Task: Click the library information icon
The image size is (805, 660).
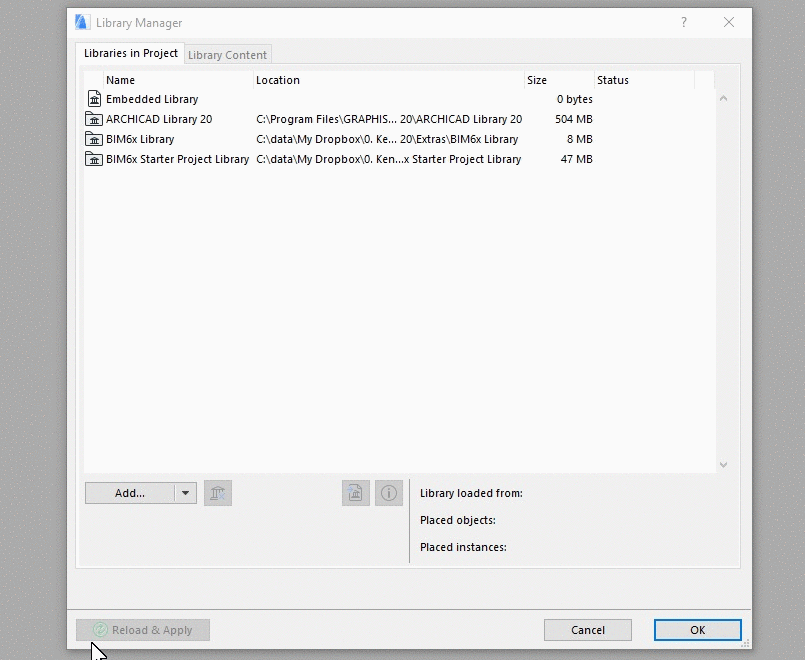Action: tap(389, 493)
